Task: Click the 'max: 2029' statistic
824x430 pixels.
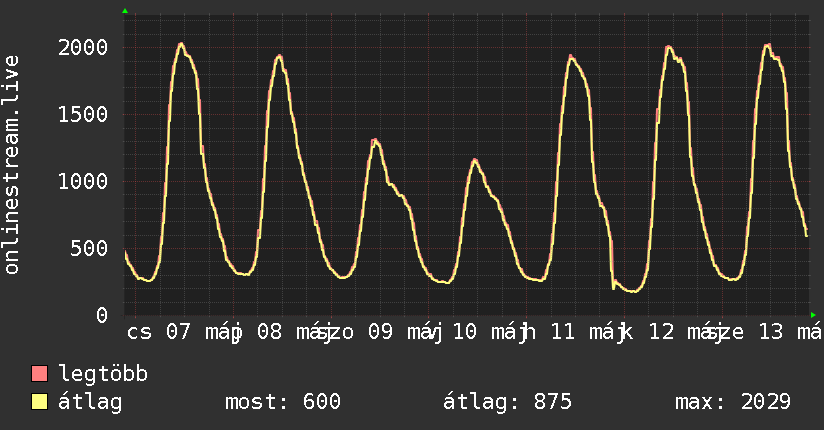Action: tap(733, 402)
